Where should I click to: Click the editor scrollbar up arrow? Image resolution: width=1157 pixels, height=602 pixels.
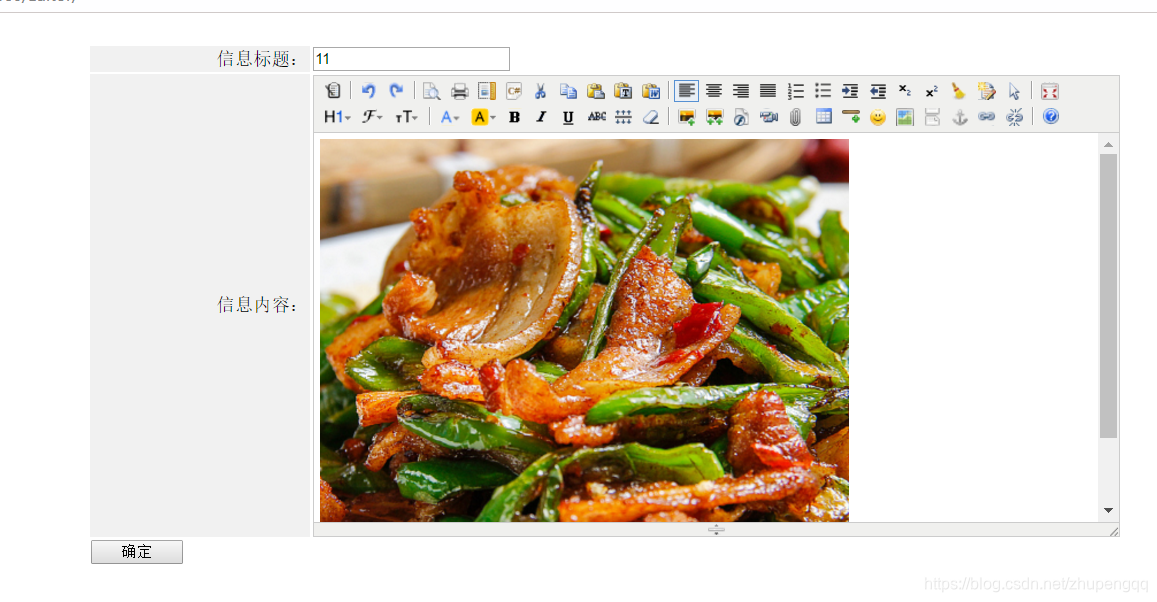[x=1108, y=145]
